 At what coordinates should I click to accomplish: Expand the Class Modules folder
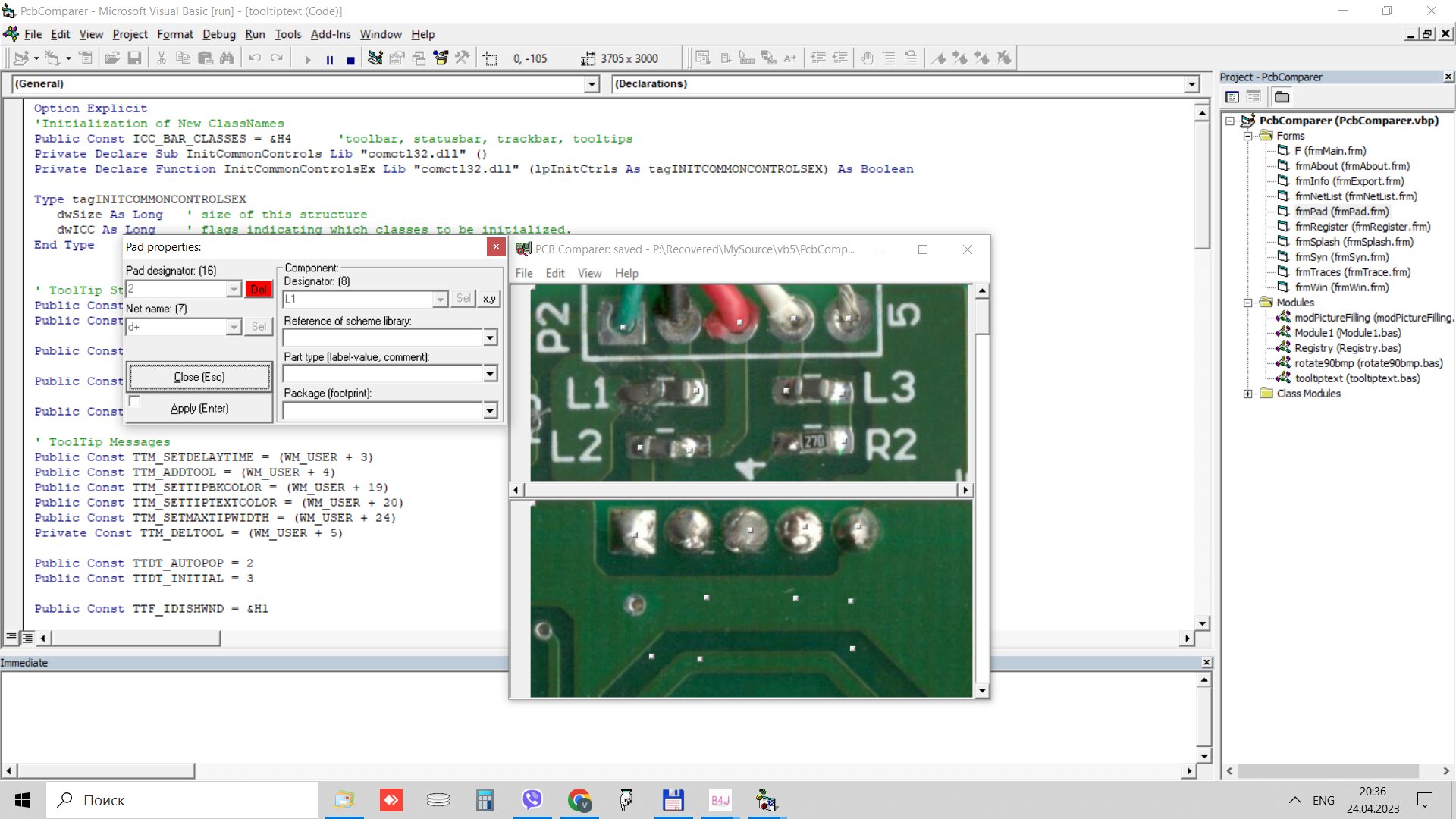coord(1247,394)
